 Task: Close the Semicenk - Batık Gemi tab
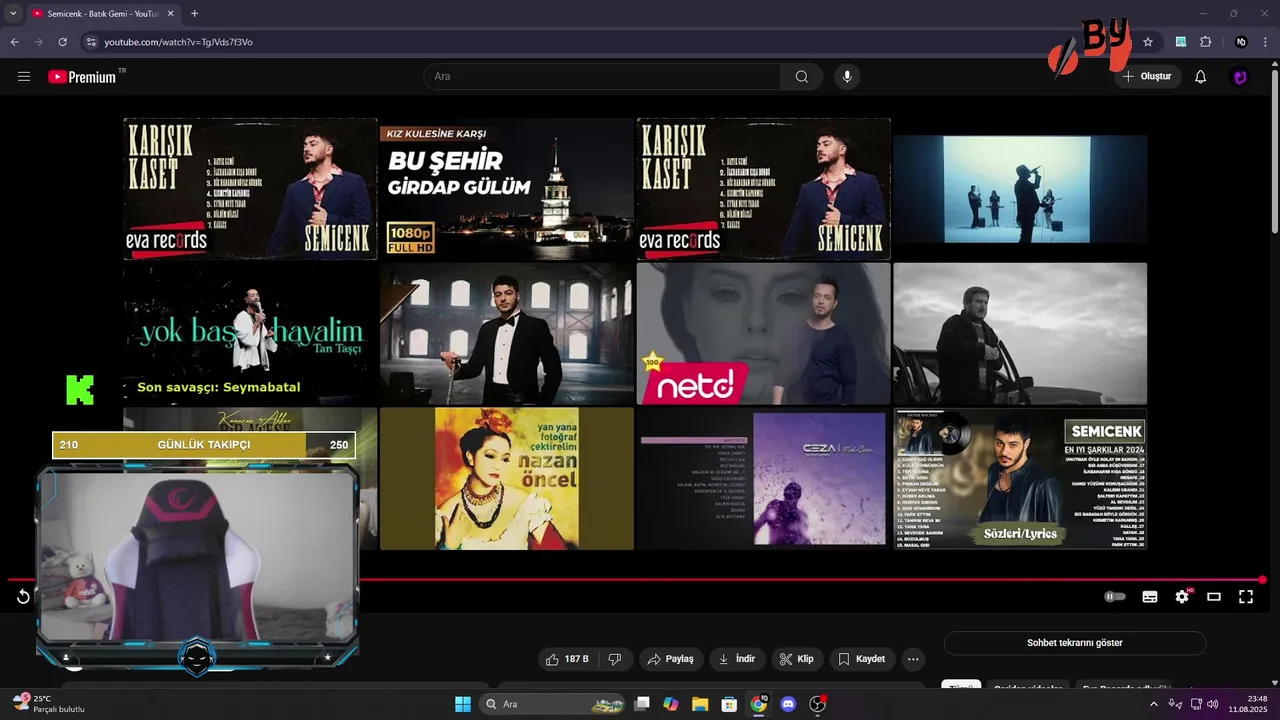coord(169,14)
